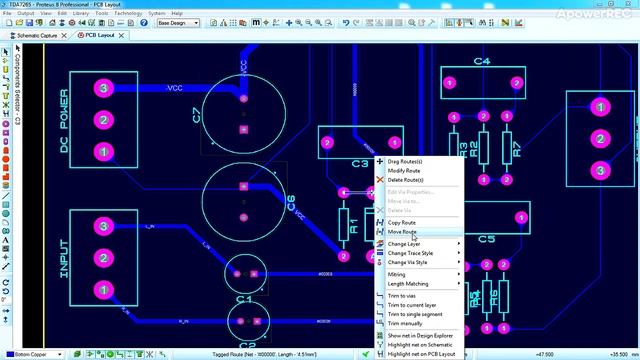Click the Undo arrow icon

346,23
